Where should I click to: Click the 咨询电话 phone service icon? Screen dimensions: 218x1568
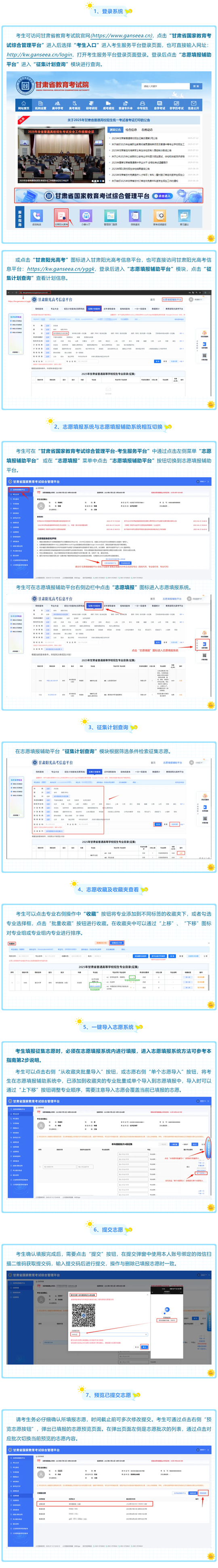click(x=36, y=216)
